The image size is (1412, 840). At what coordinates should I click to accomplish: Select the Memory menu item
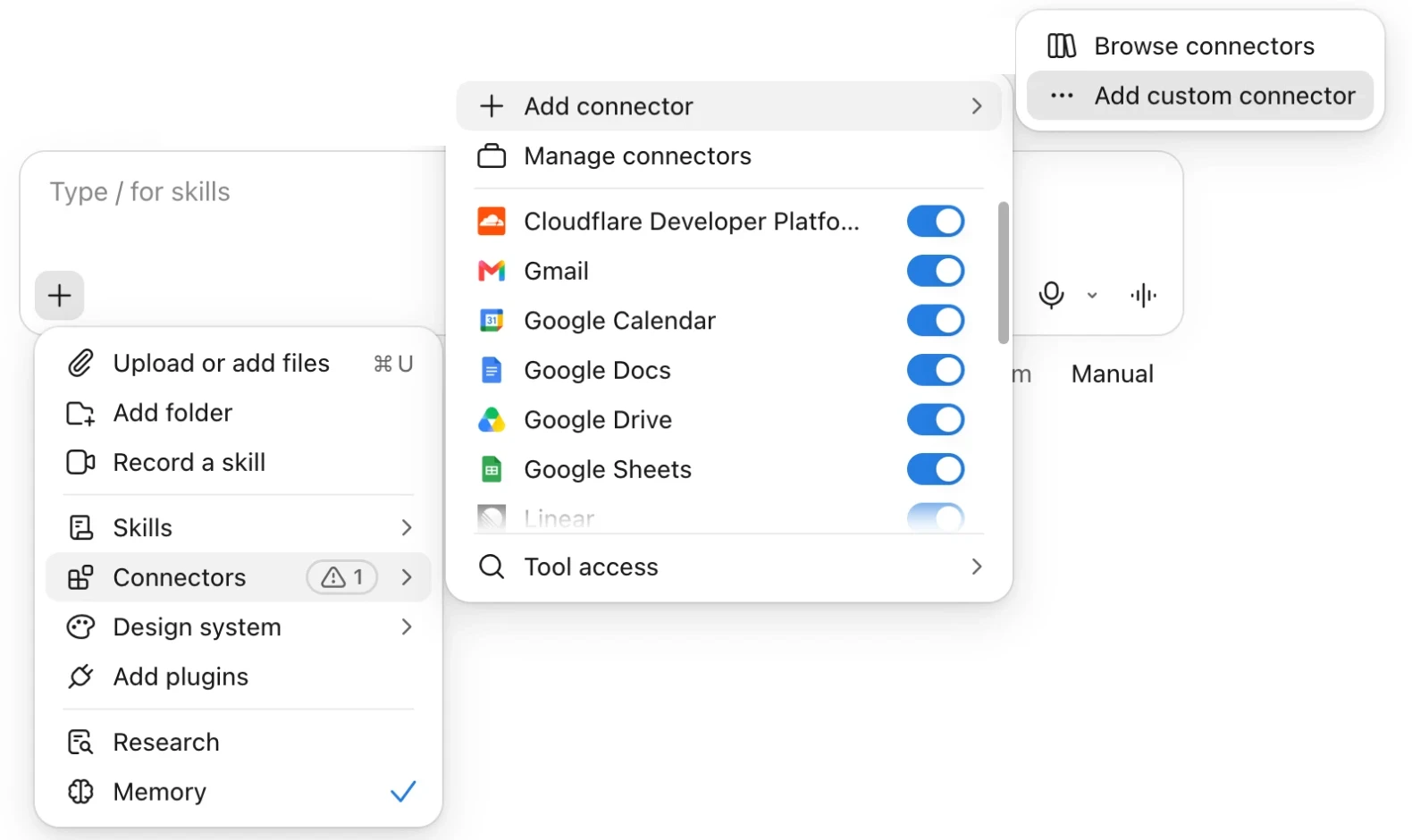(x=238, y=792)
